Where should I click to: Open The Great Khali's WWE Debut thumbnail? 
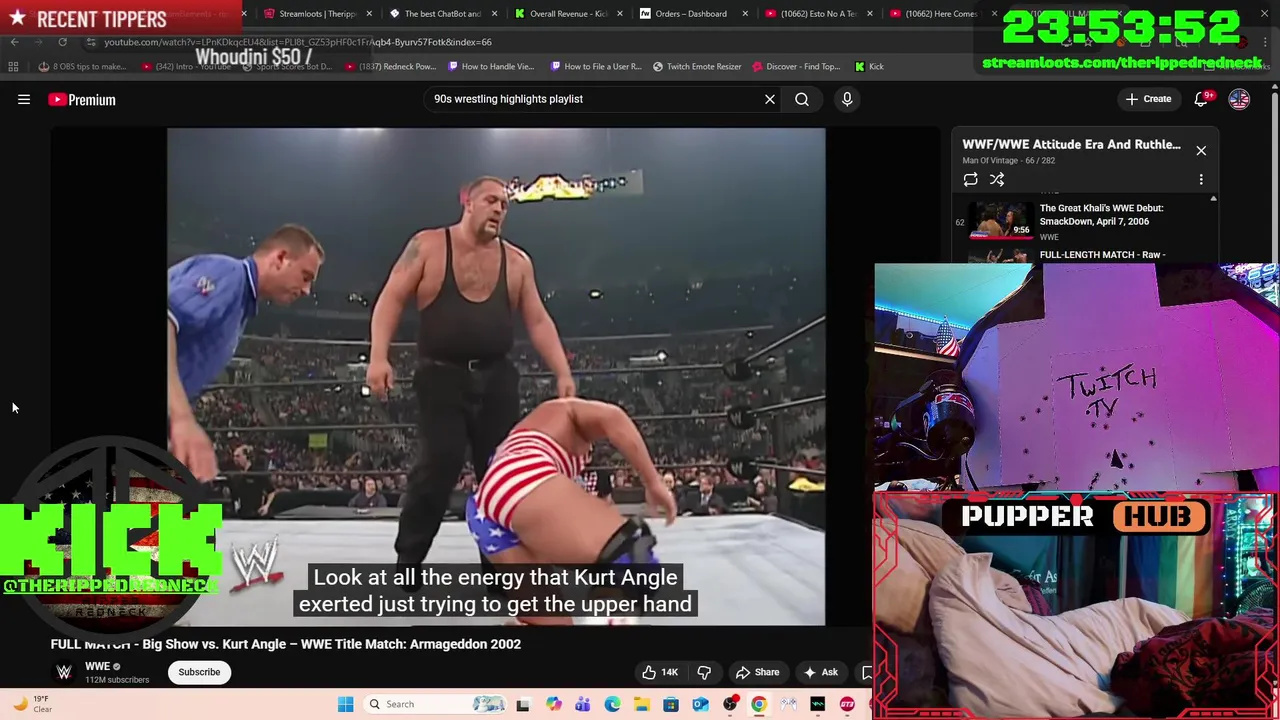(1003, 221)
